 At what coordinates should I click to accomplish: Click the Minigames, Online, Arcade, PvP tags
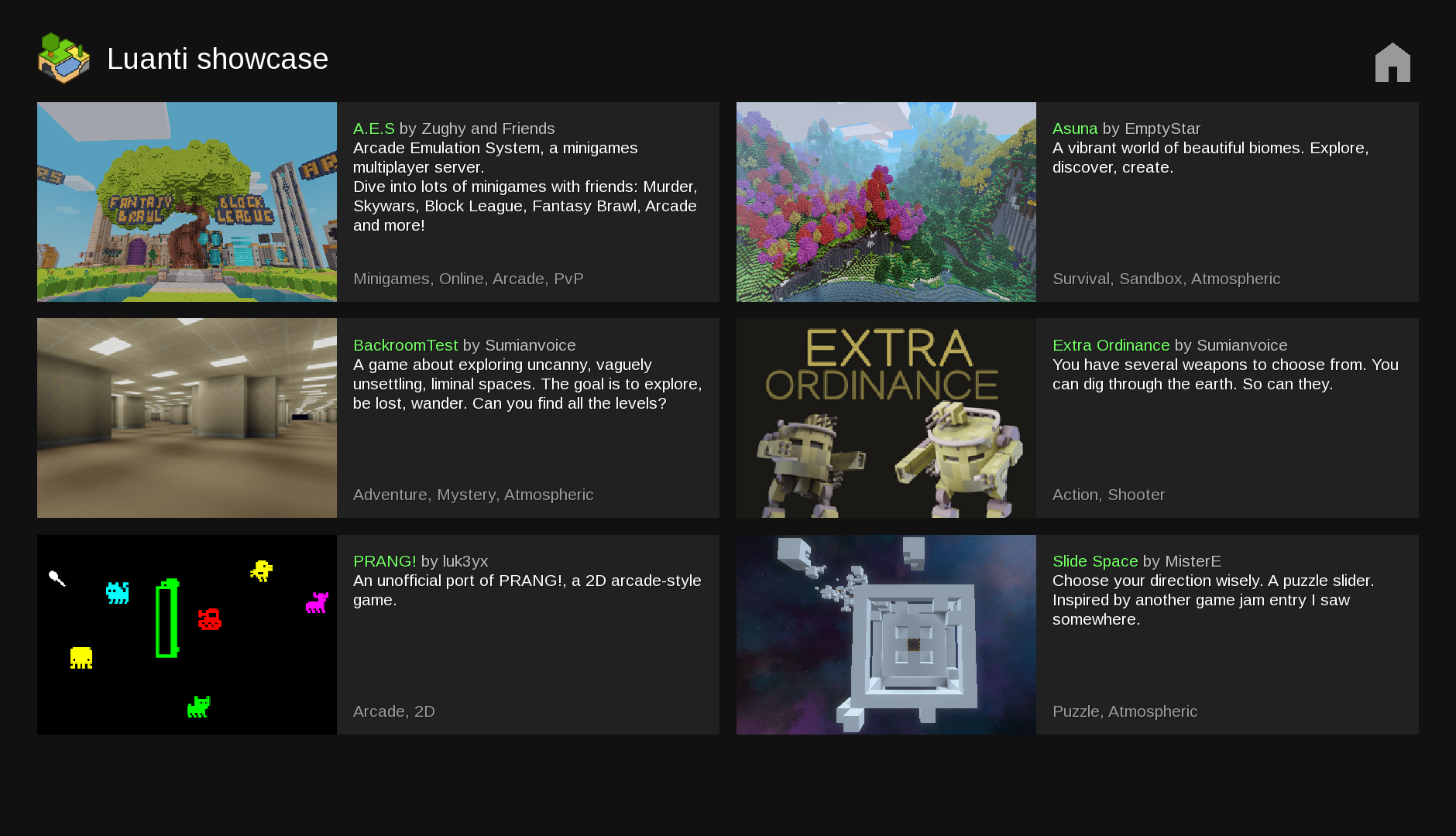tap(468, 279)
